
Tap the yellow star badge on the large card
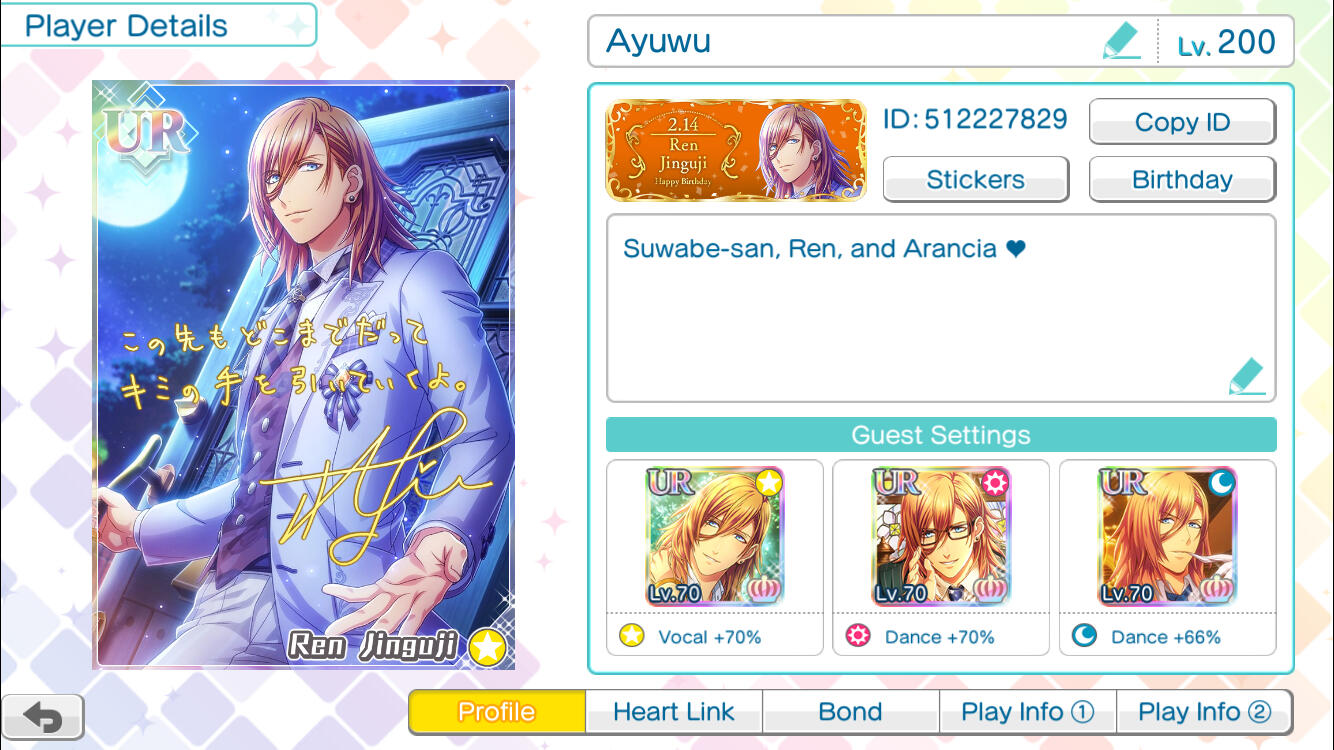tap(487, 648)
